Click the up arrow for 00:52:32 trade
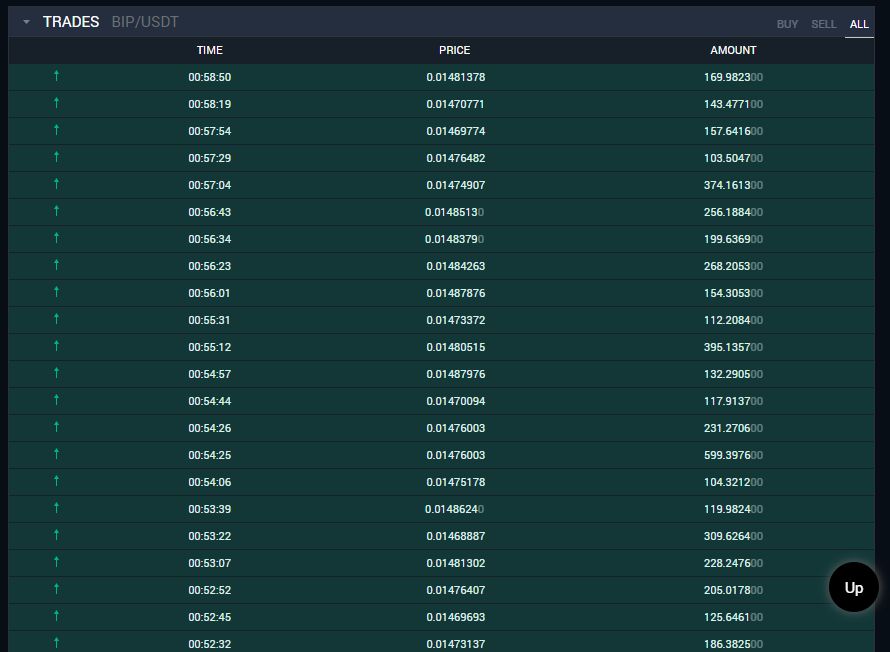 [56, 643]
